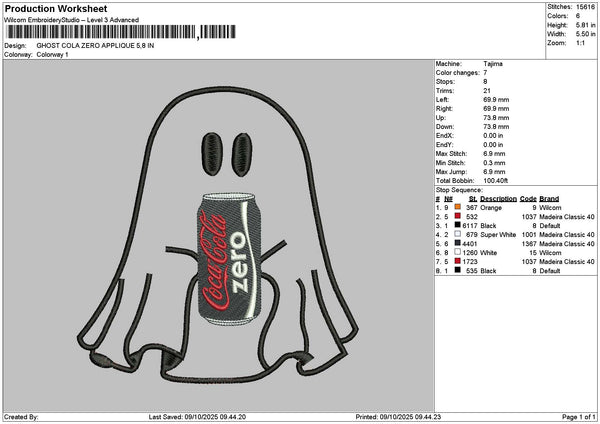Click the 'Printed: 09/10/2025 09.44.23' footer
The image size is (600, 424).
pyautogui.click(x=398, y=417)
